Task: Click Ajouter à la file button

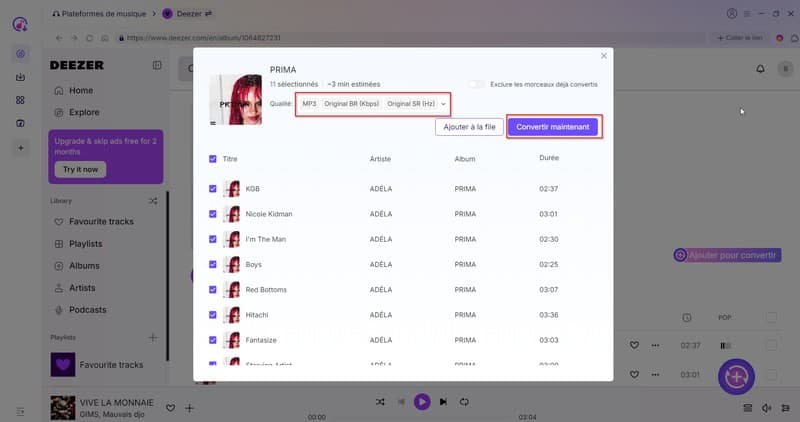Action: coord(469,127)
